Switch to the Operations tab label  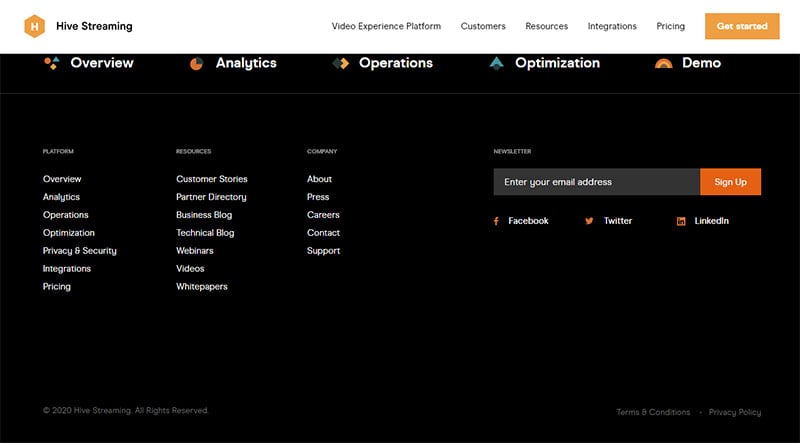click(x=396, y=63)
